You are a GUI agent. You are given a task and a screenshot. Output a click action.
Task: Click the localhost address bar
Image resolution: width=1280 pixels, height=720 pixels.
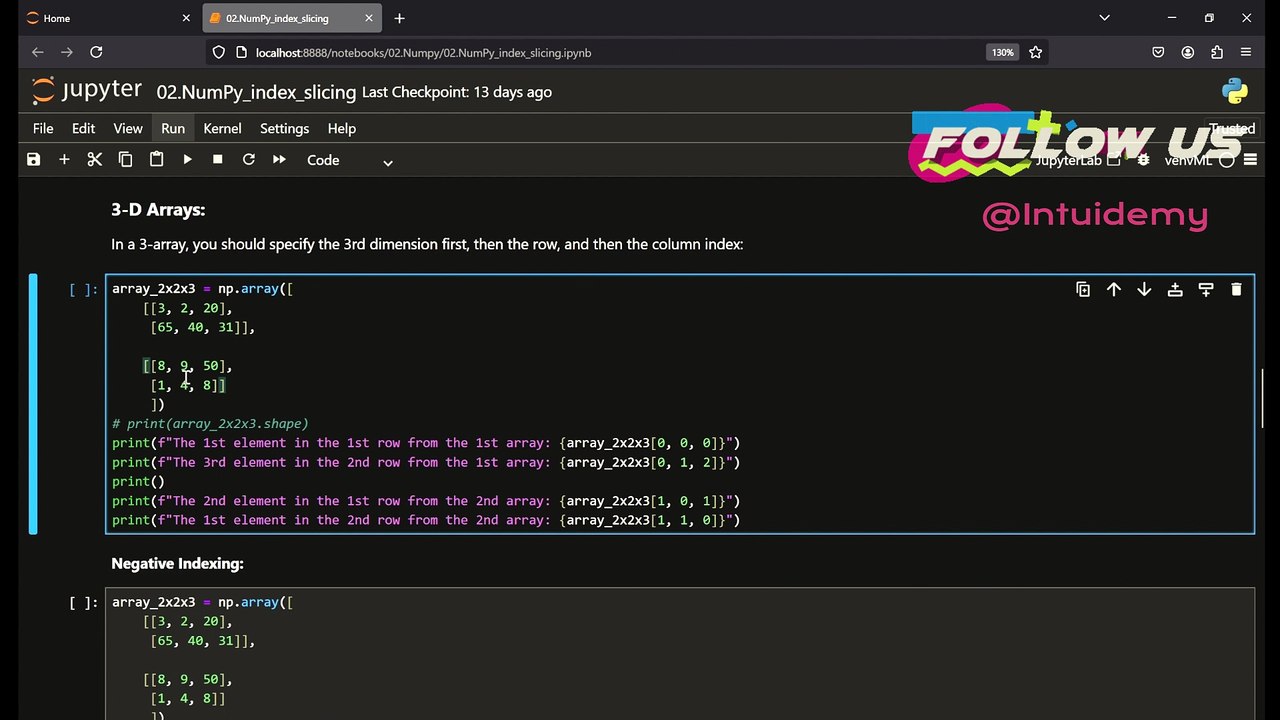pos(600,52)
